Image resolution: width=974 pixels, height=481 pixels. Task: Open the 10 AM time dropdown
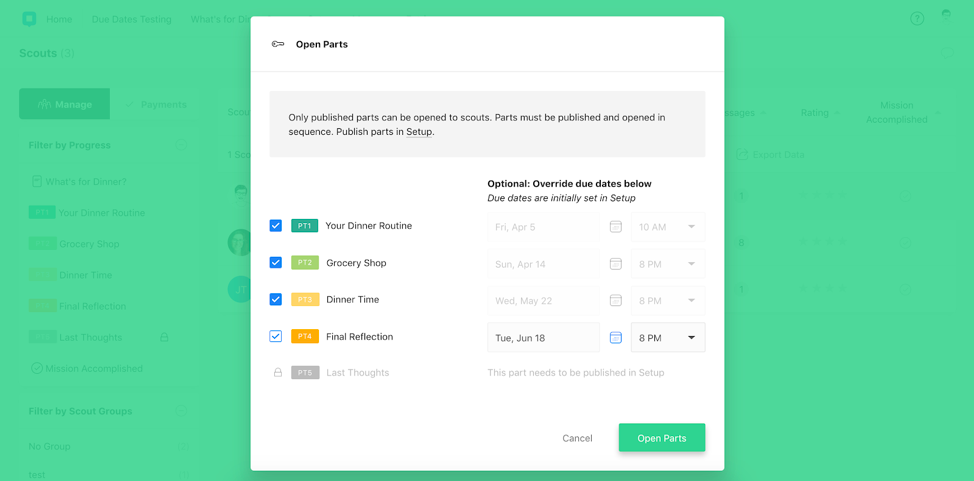pos(668,227)
